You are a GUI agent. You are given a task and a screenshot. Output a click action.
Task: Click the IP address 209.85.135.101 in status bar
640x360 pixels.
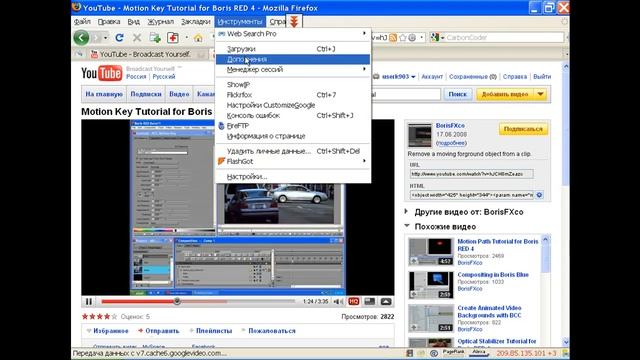(x=521, y=353)
